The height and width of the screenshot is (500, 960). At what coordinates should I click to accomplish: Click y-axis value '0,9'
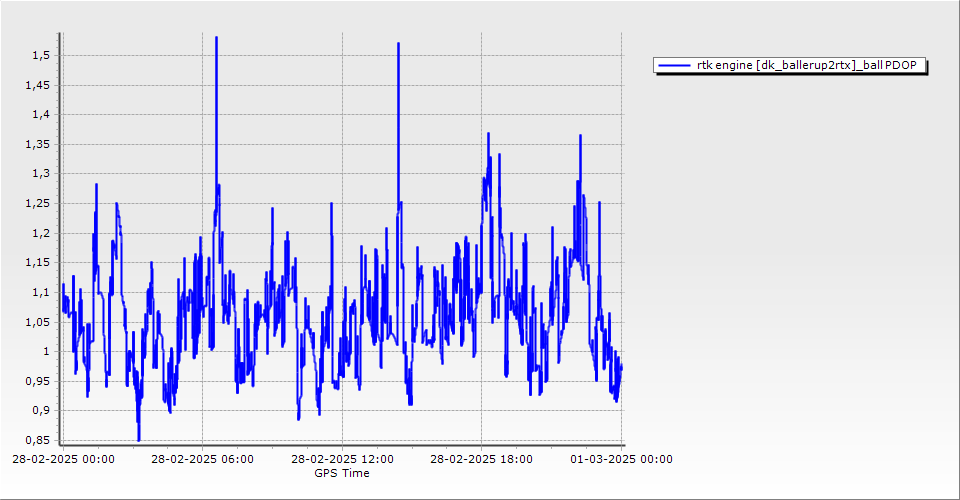click(41, 411)
